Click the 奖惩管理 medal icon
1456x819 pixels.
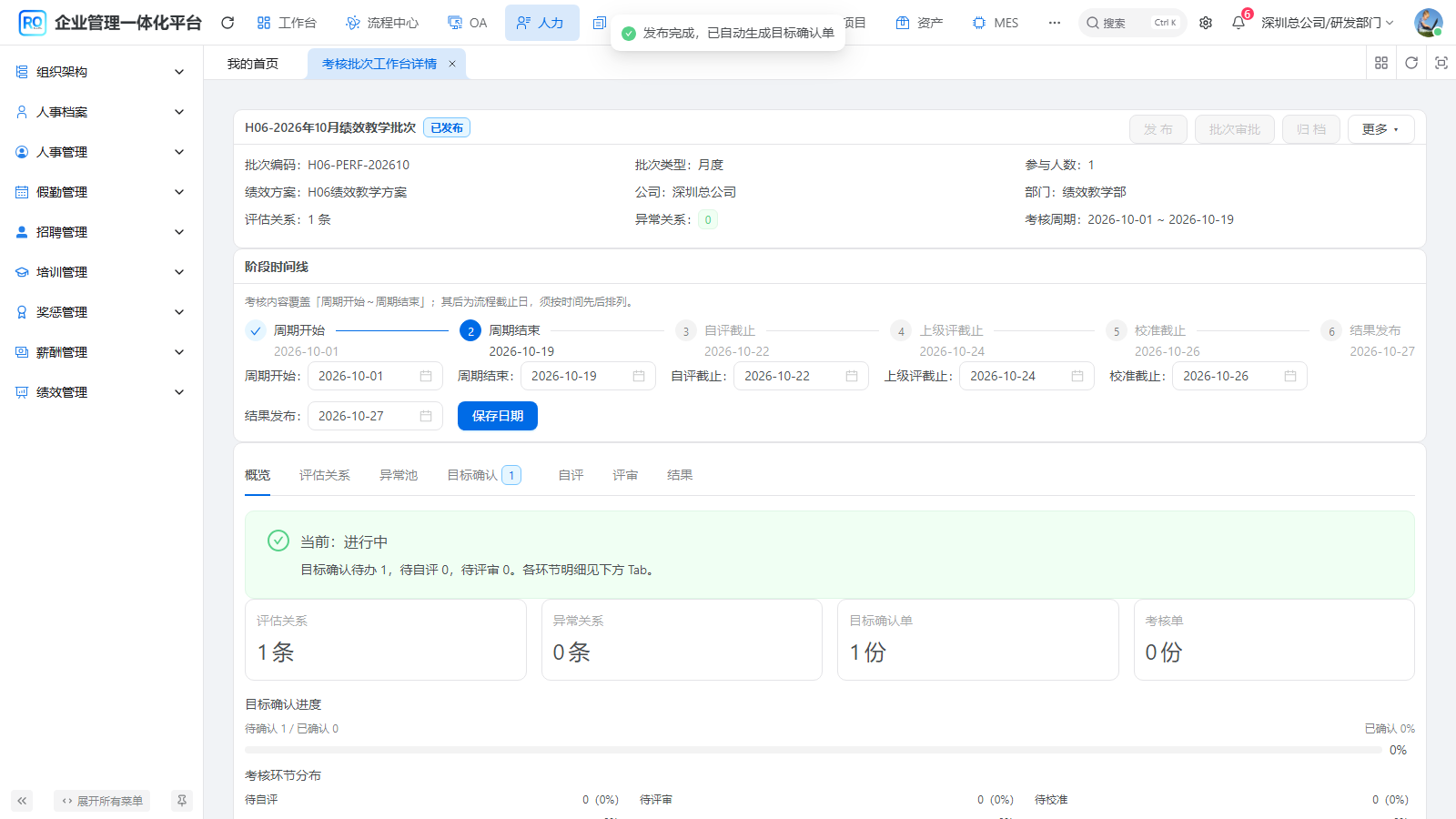click(x=22, y=312)
